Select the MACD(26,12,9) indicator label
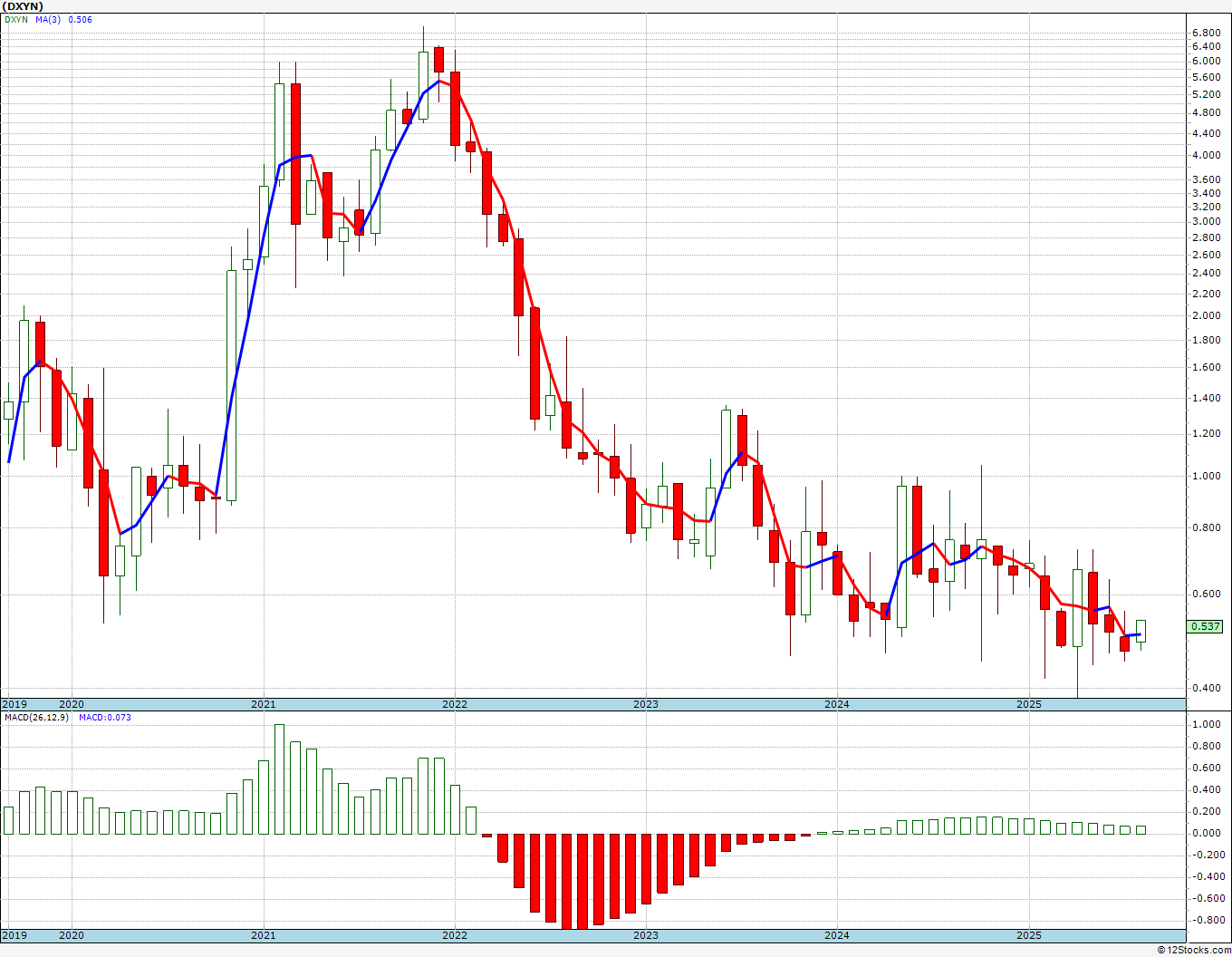This screenshot has width=1232, height=957. 36,718
